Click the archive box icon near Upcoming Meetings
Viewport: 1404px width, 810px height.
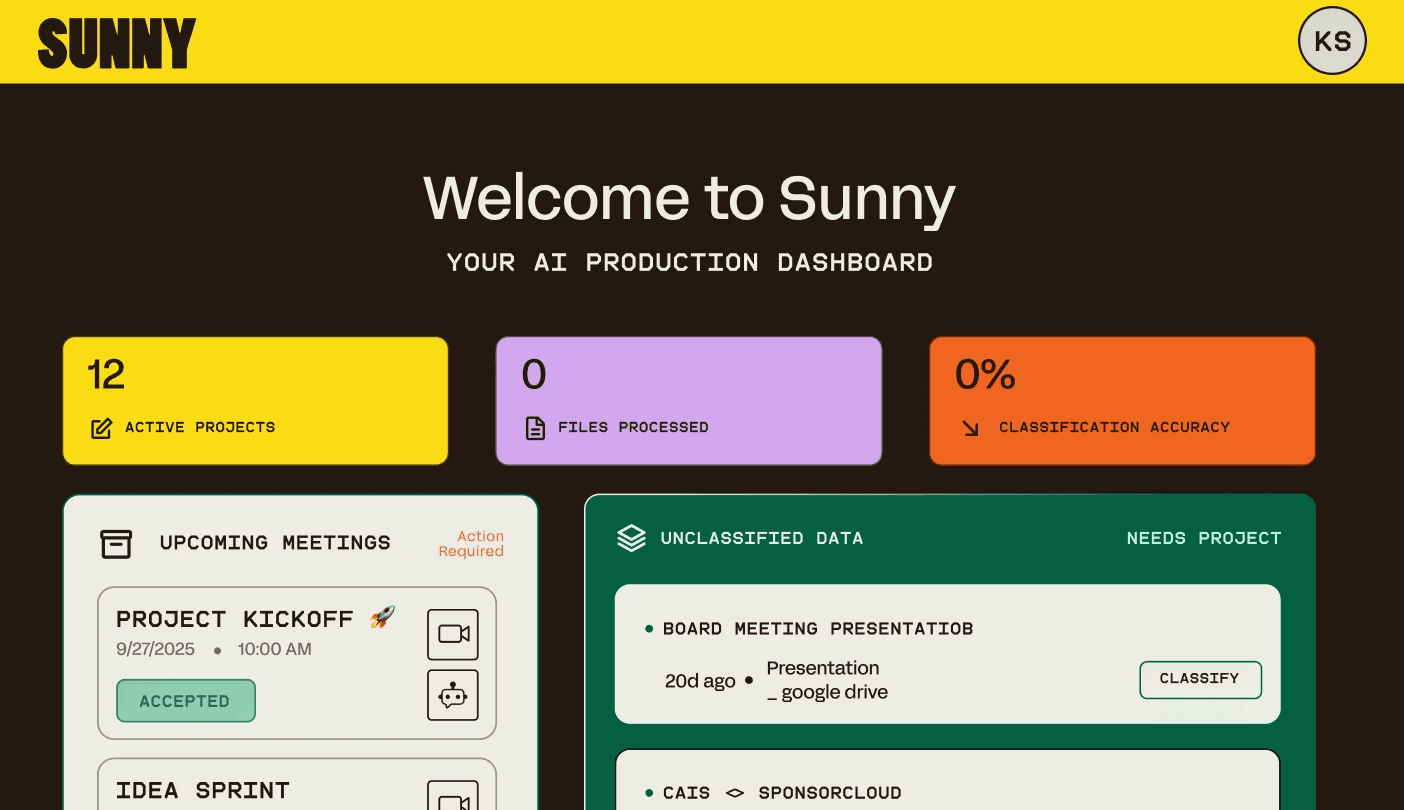point(116,543)
